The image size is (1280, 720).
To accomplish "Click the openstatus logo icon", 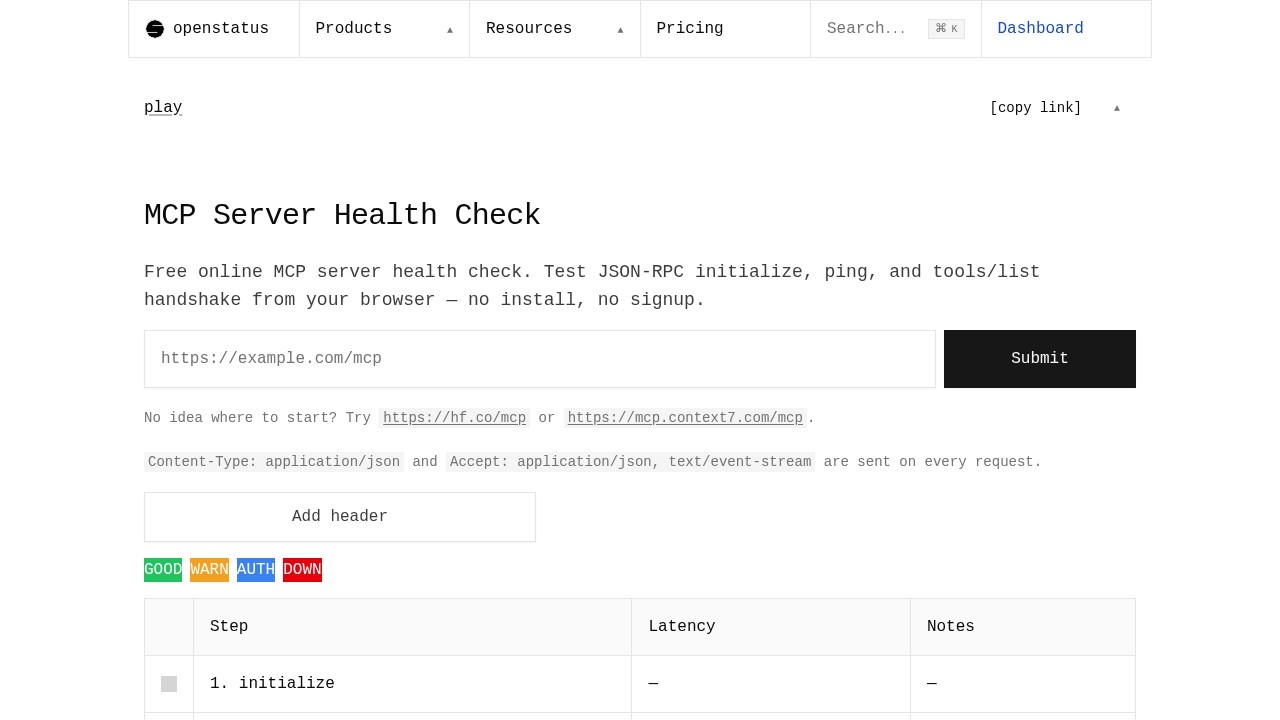I will point(155,29).
